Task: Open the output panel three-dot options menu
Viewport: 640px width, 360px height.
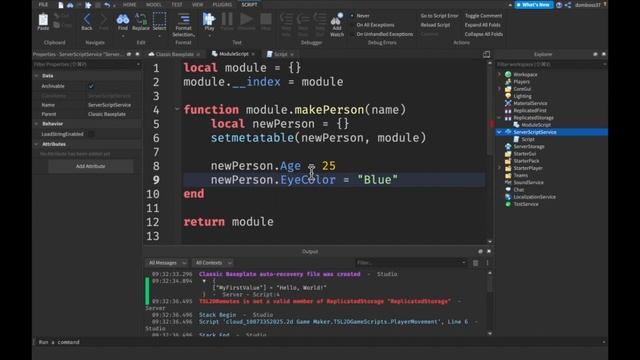Action: [487, 263]
